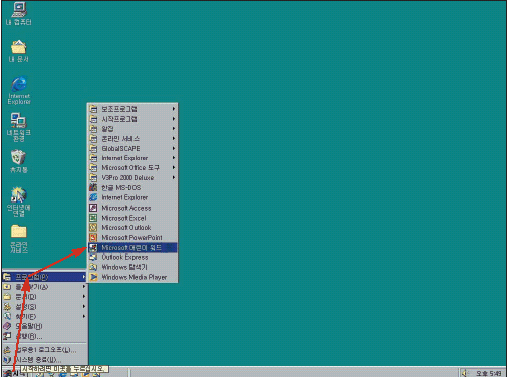Select the Online Services folder on desktop
This screenshot has width=507, height=377.
(19, 239)
